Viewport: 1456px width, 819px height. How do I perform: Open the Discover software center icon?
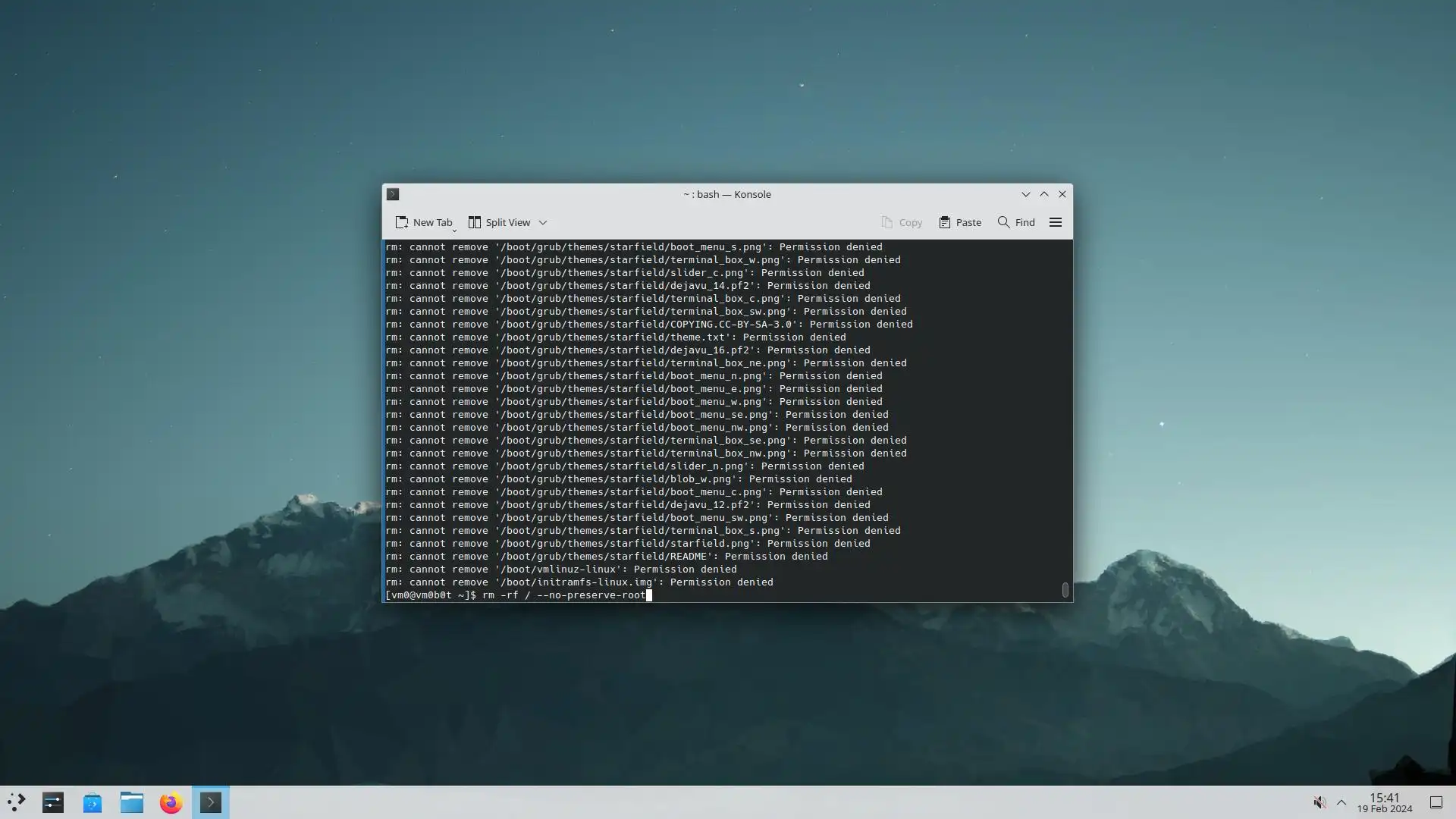[x=93, y=802]
